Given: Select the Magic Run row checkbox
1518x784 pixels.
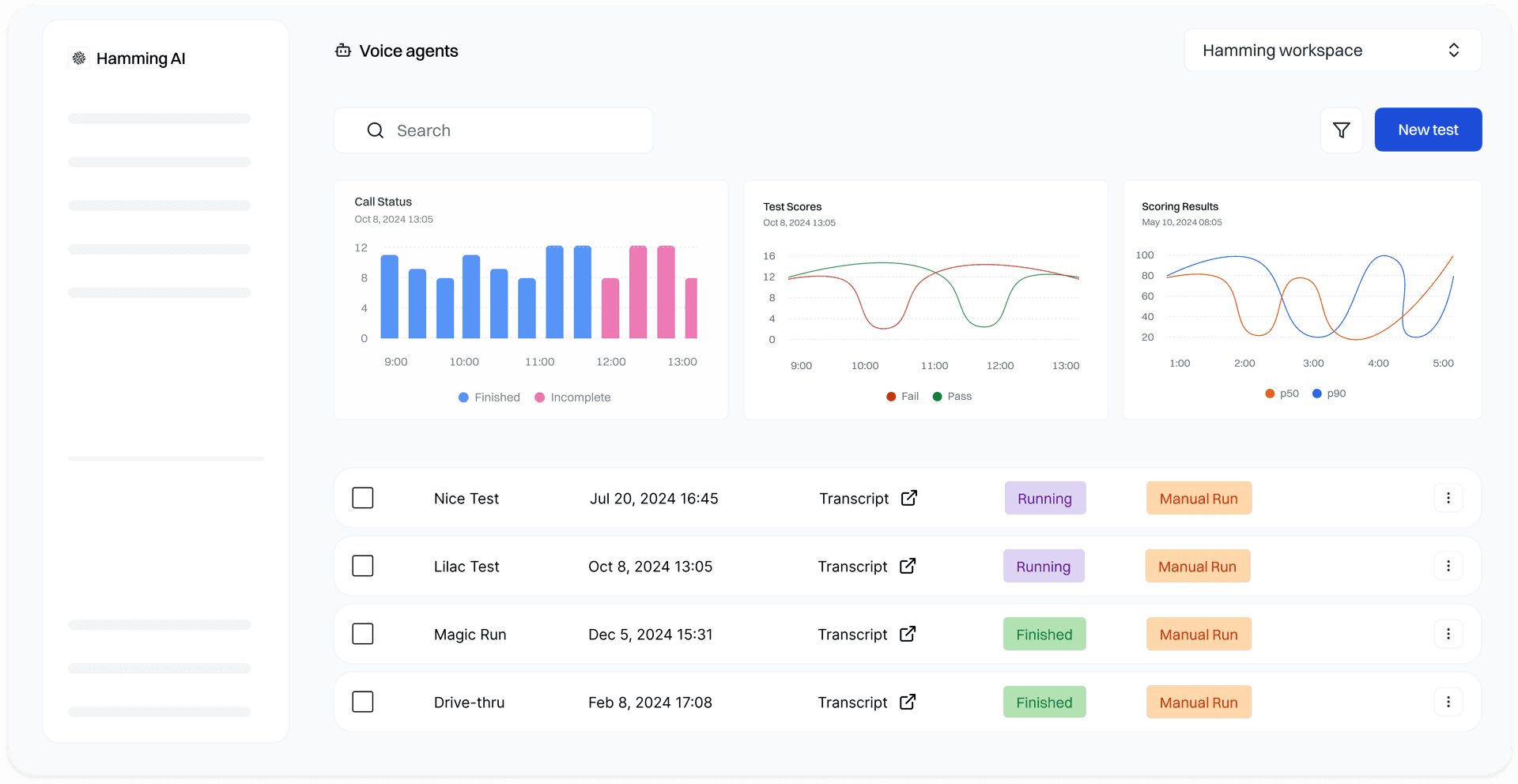Looking at the screenshot, I should (x=362, y=633).
